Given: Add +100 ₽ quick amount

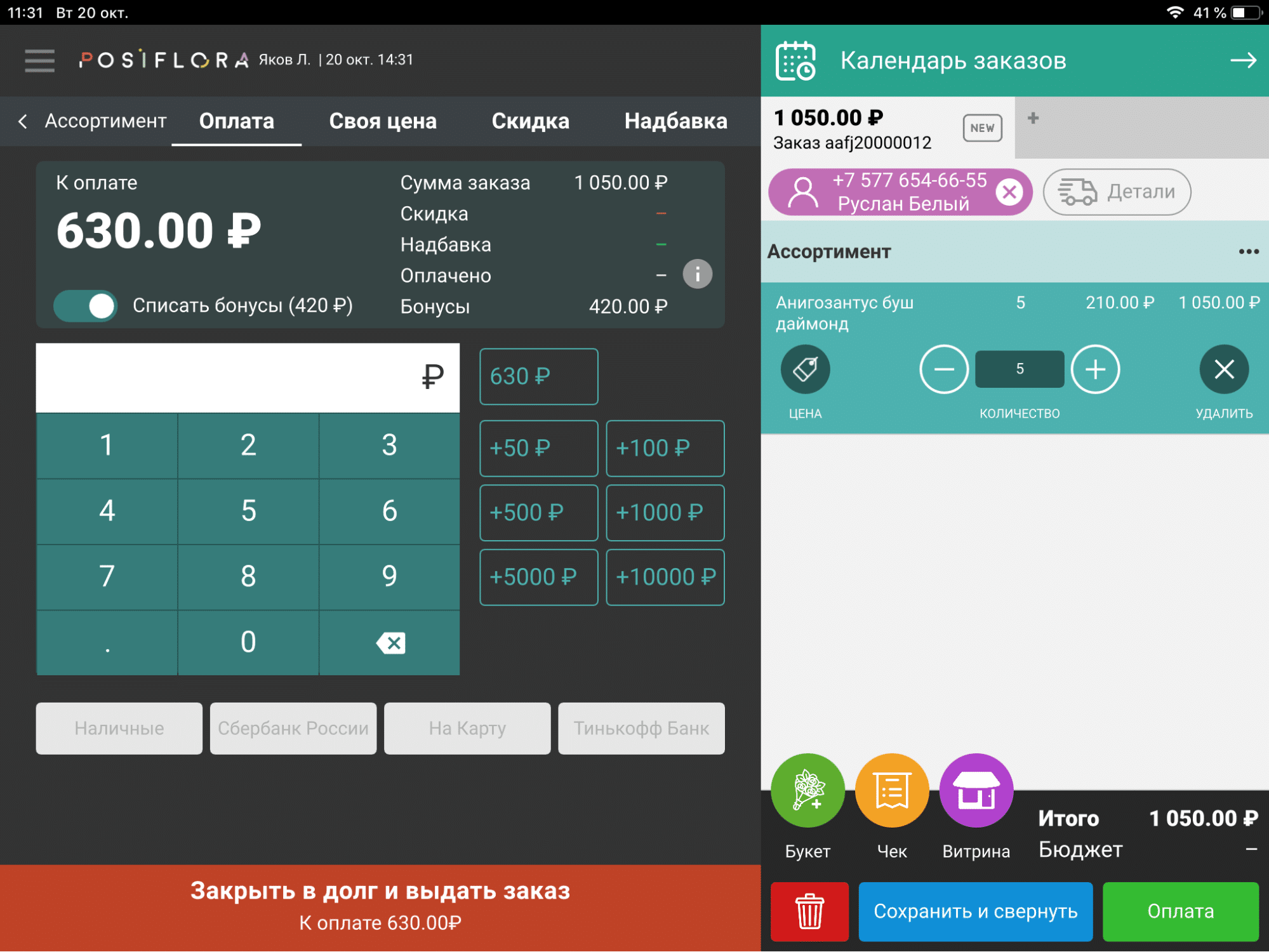Looking at the screenshot, I should (x=665, y=448).
